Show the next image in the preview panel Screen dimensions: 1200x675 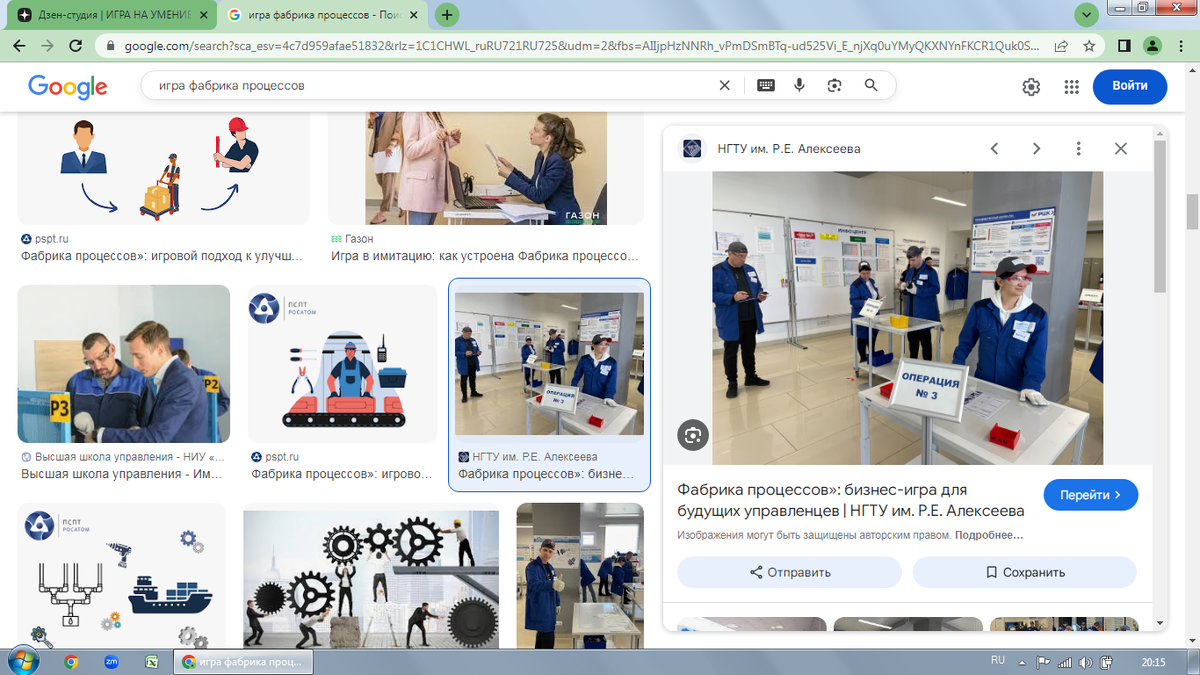pos(1036,149)
